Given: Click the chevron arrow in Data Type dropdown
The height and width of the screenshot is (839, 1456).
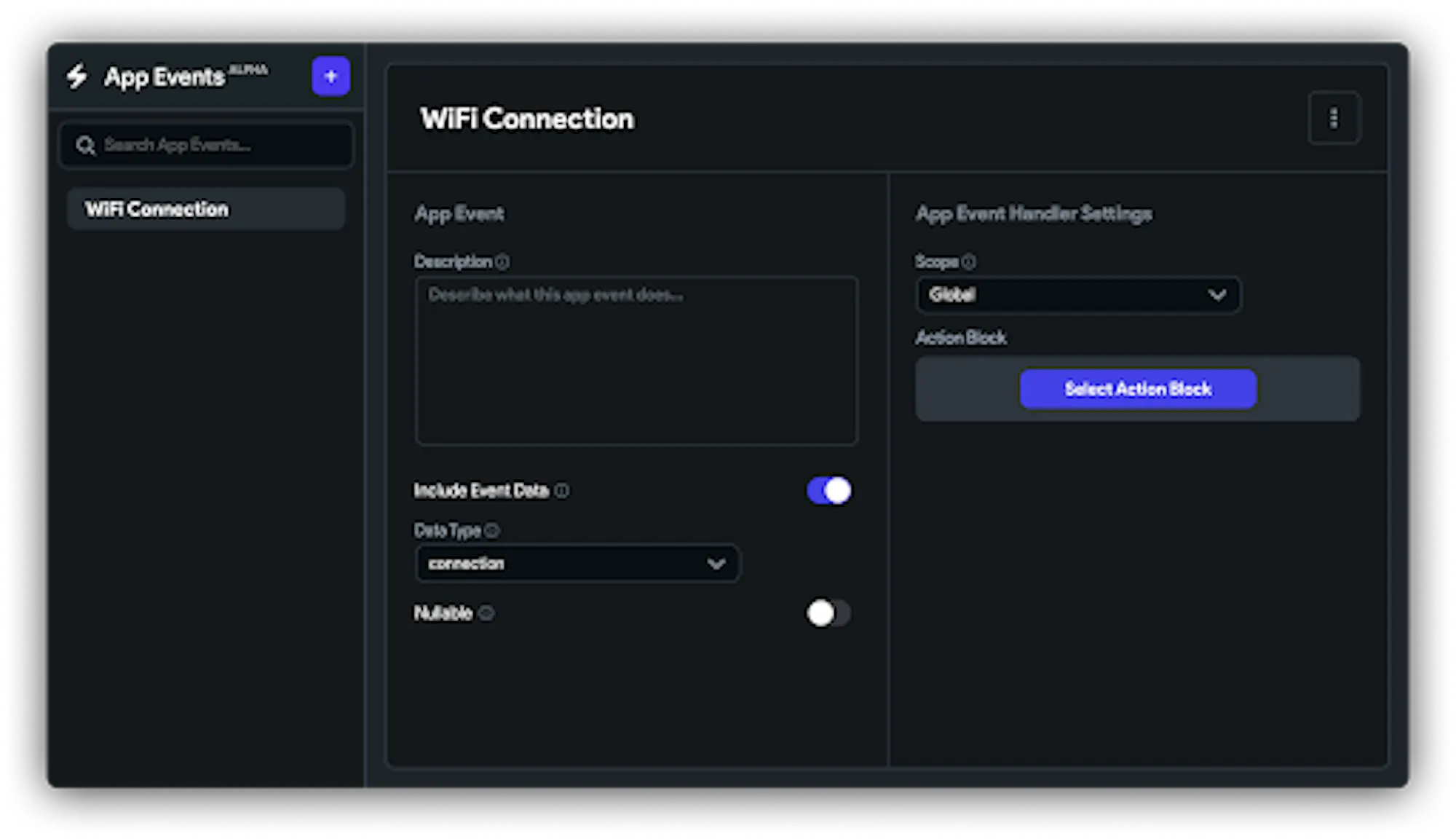Looking at the screenshot, I should [x=716, y=564].
